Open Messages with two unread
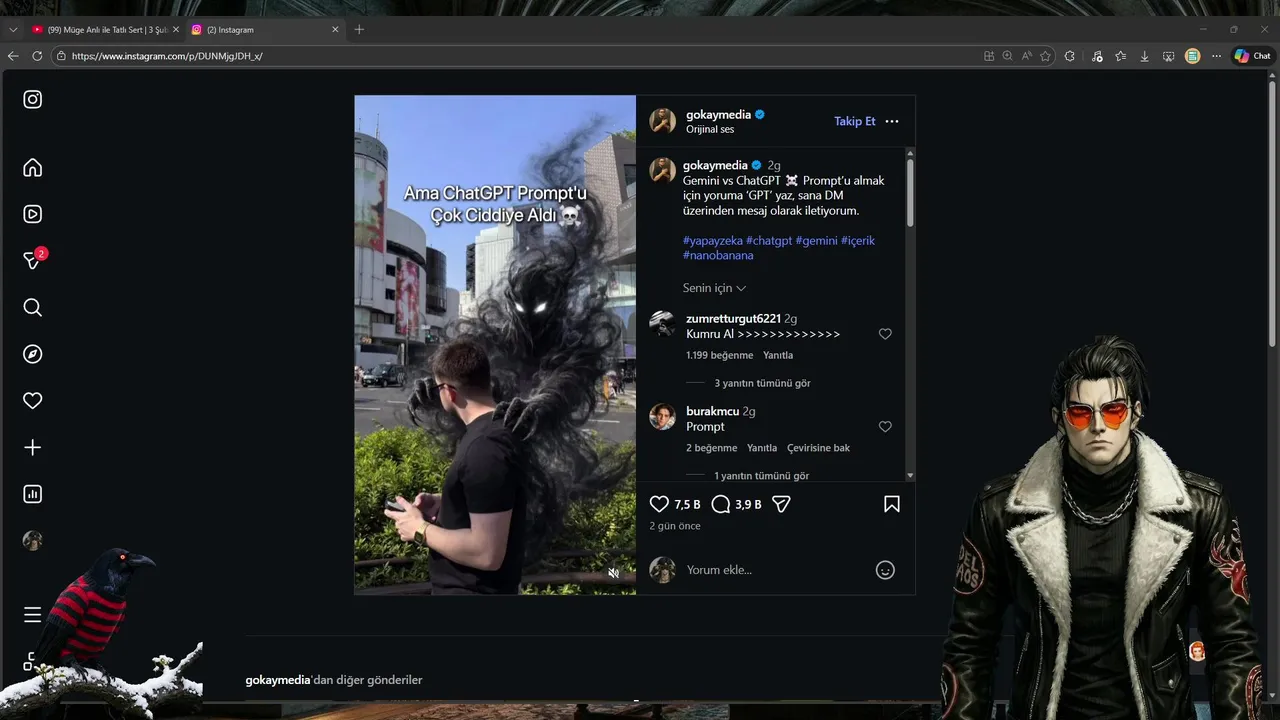The image size is (1280, 720). pos(33,260)
